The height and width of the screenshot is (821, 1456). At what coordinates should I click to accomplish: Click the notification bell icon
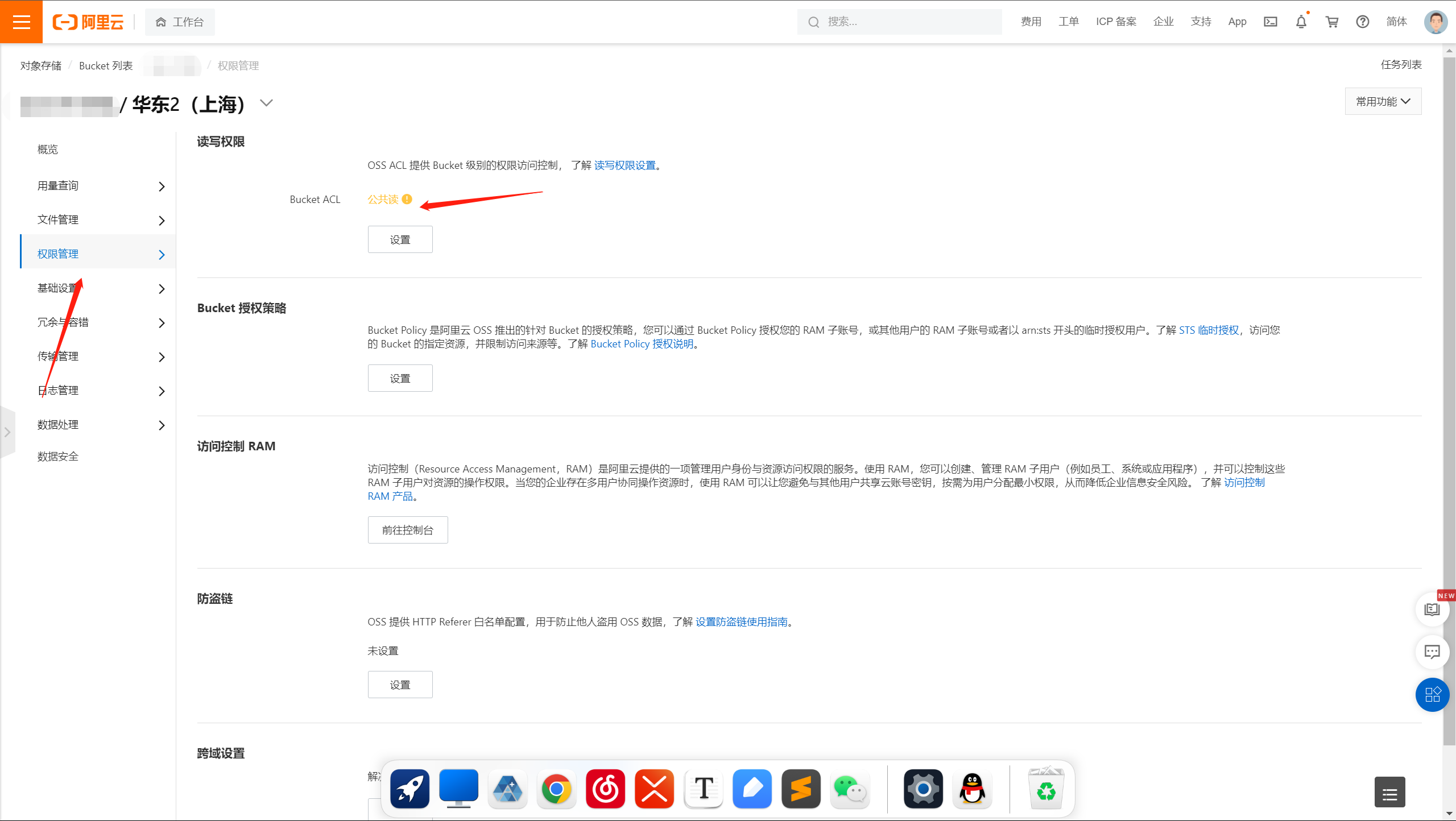[1301, 22]
